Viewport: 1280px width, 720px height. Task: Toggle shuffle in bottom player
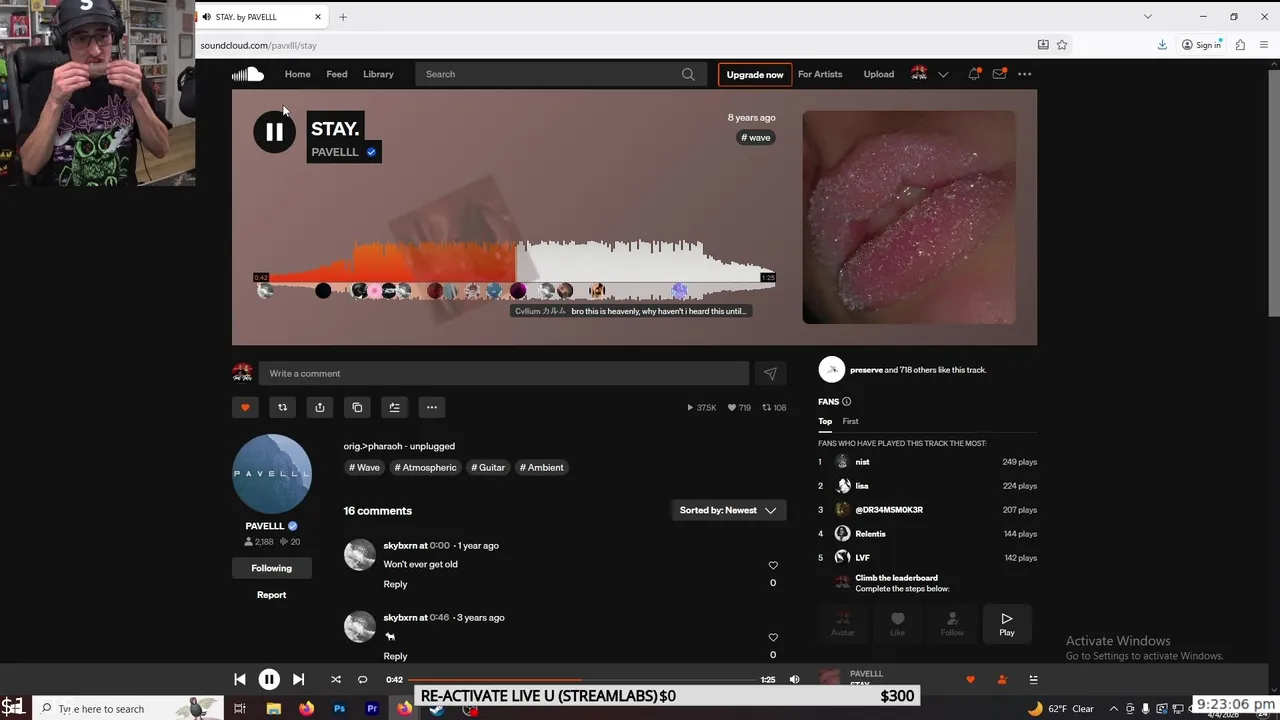point(336,680)
